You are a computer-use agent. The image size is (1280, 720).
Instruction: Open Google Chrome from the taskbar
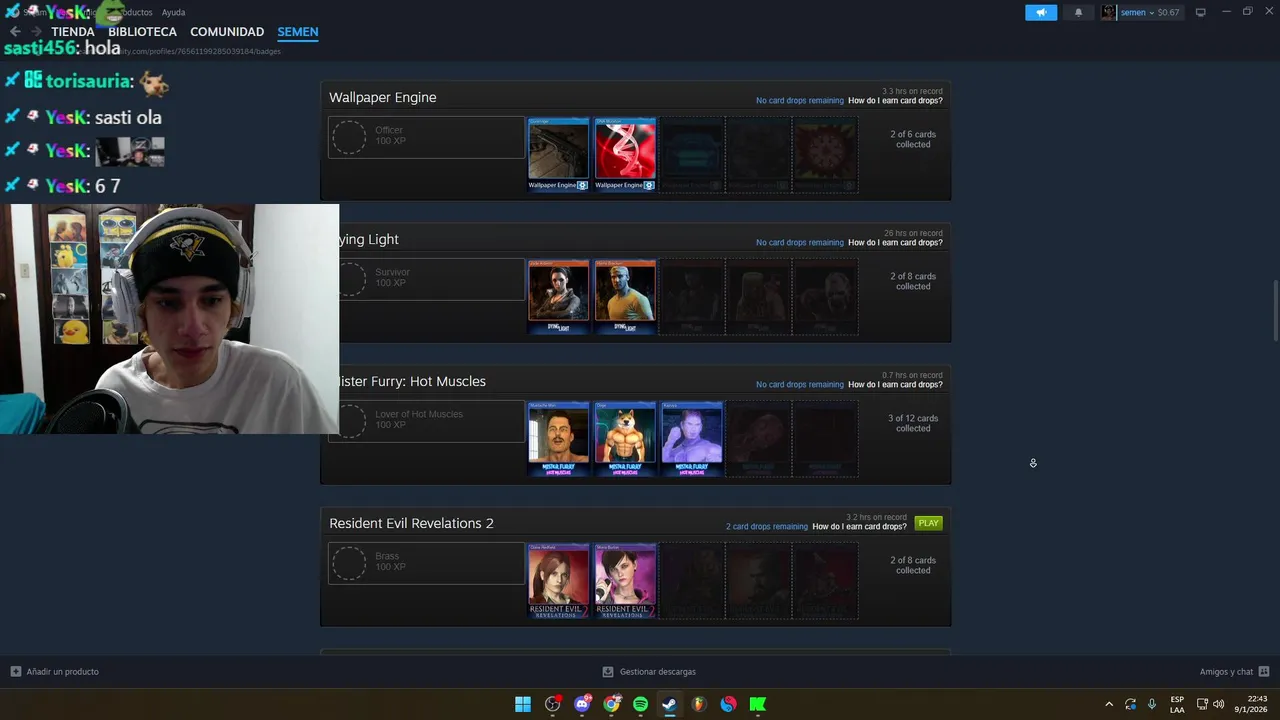click(x=611, y=704)
